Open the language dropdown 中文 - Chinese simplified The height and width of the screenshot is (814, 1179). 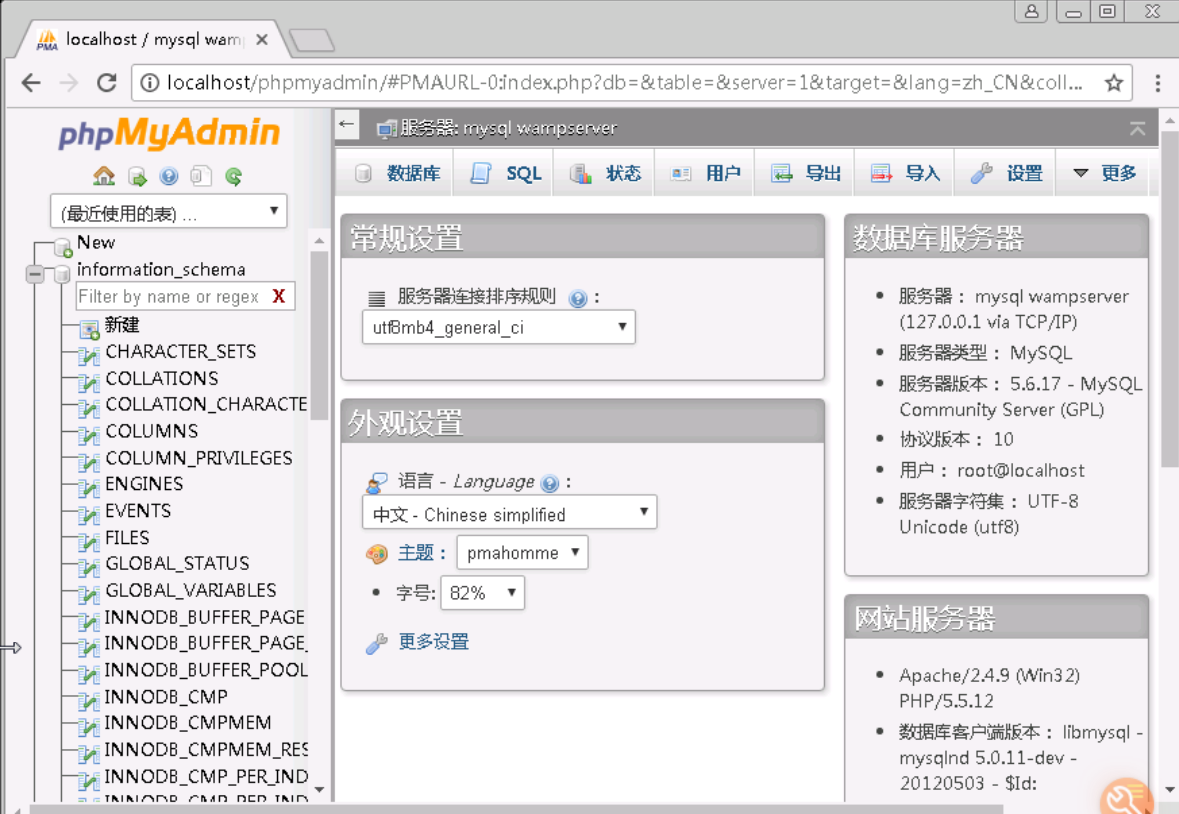point(509,513)
